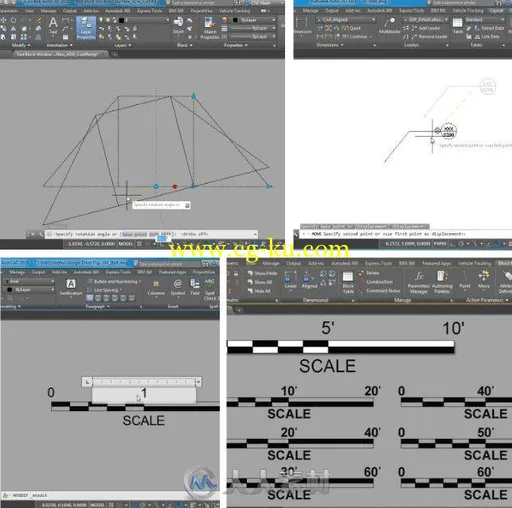Click the text editor ruler bar
This screenshot has height=508, width=512.
pyautogui.click(x=141, y=382)
